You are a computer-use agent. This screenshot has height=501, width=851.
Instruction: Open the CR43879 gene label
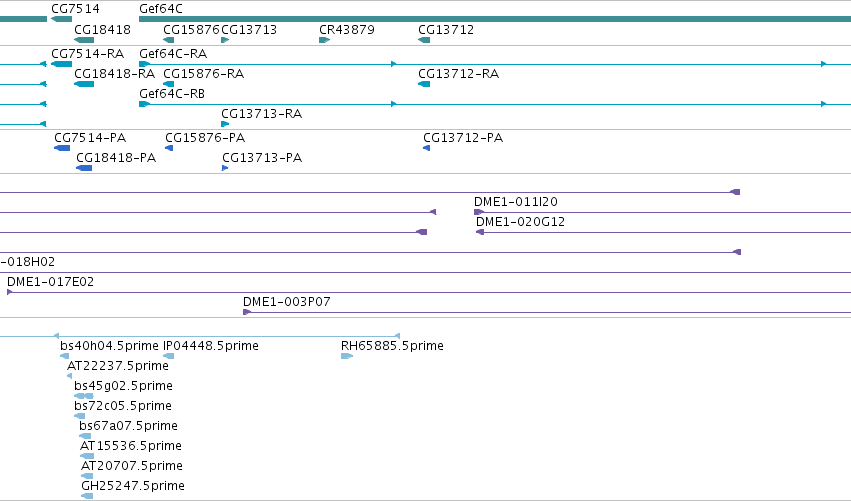tap(346, 29)
